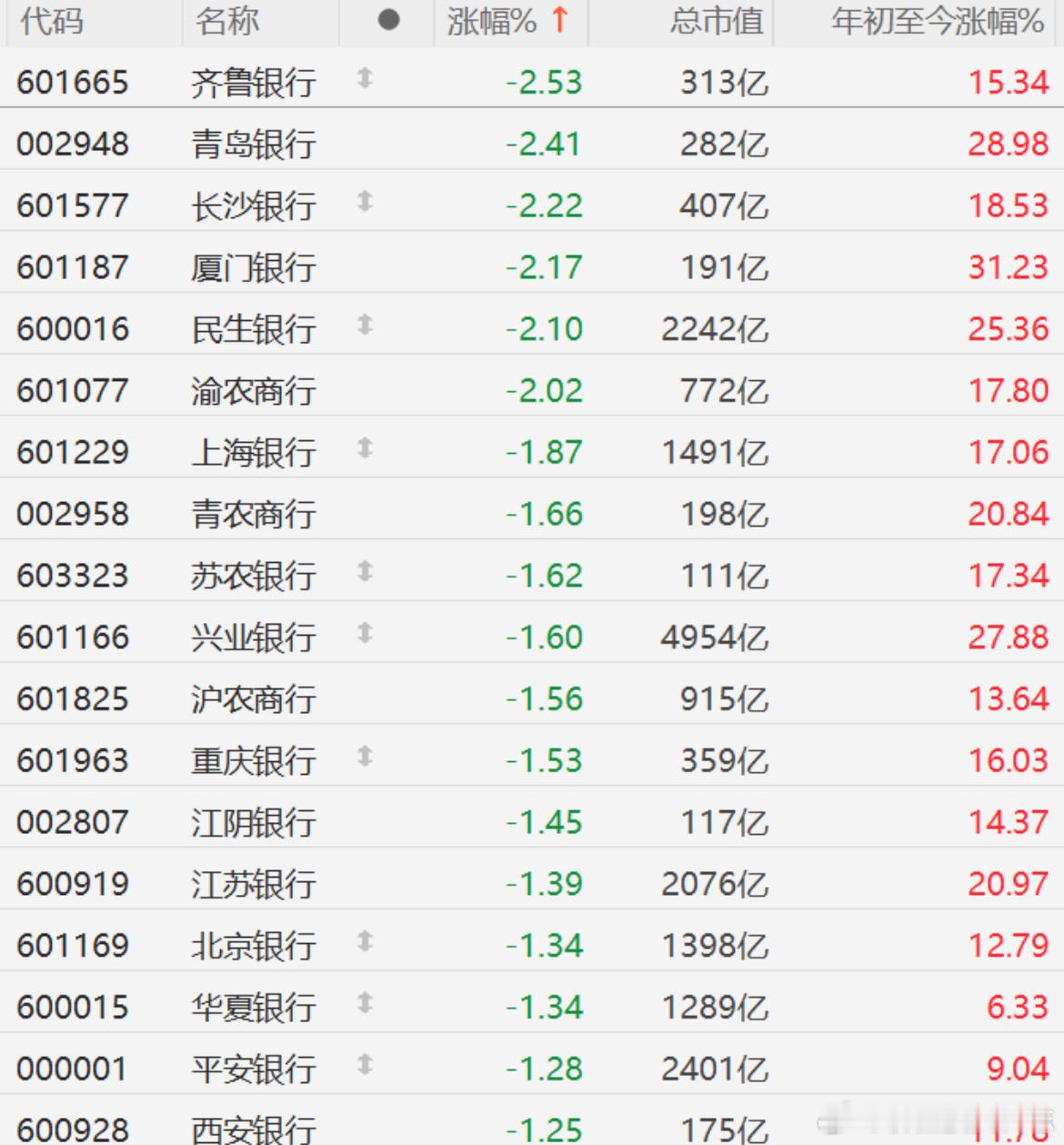Screen dimensions: 1064x1145
Task: Select the 苏农银行 stock name
Action: point(254,576)
